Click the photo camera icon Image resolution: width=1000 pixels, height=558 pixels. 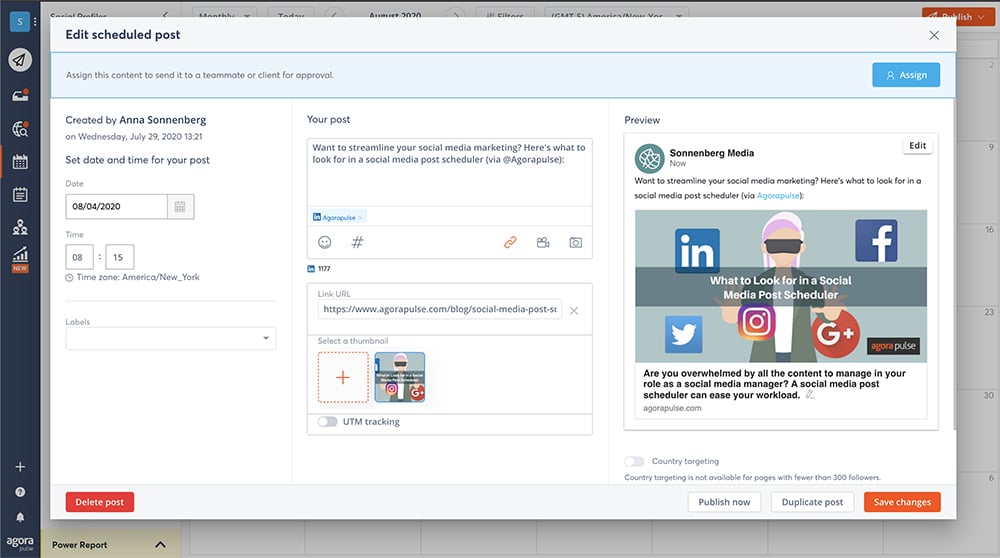point(575,242)
